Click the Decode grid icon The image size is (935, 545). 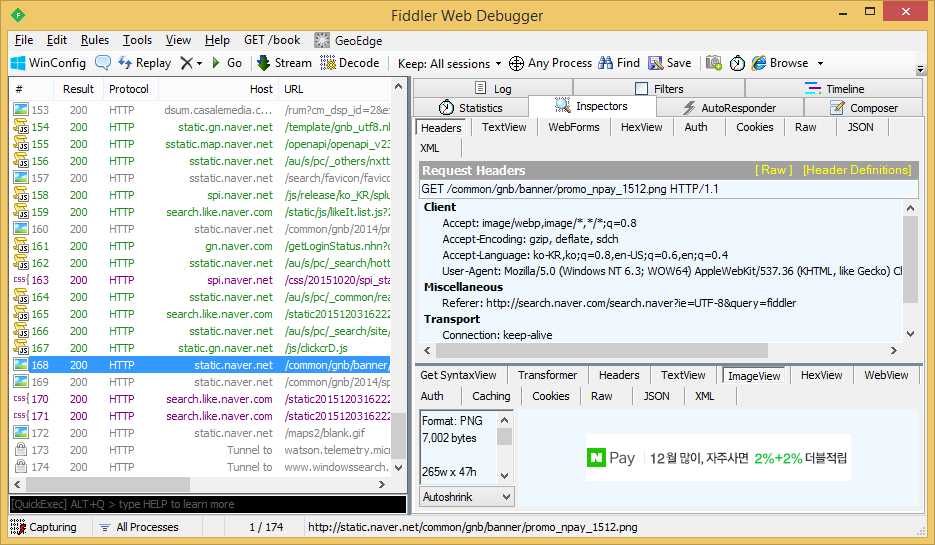pyautogui.click(x=328, y=63)
